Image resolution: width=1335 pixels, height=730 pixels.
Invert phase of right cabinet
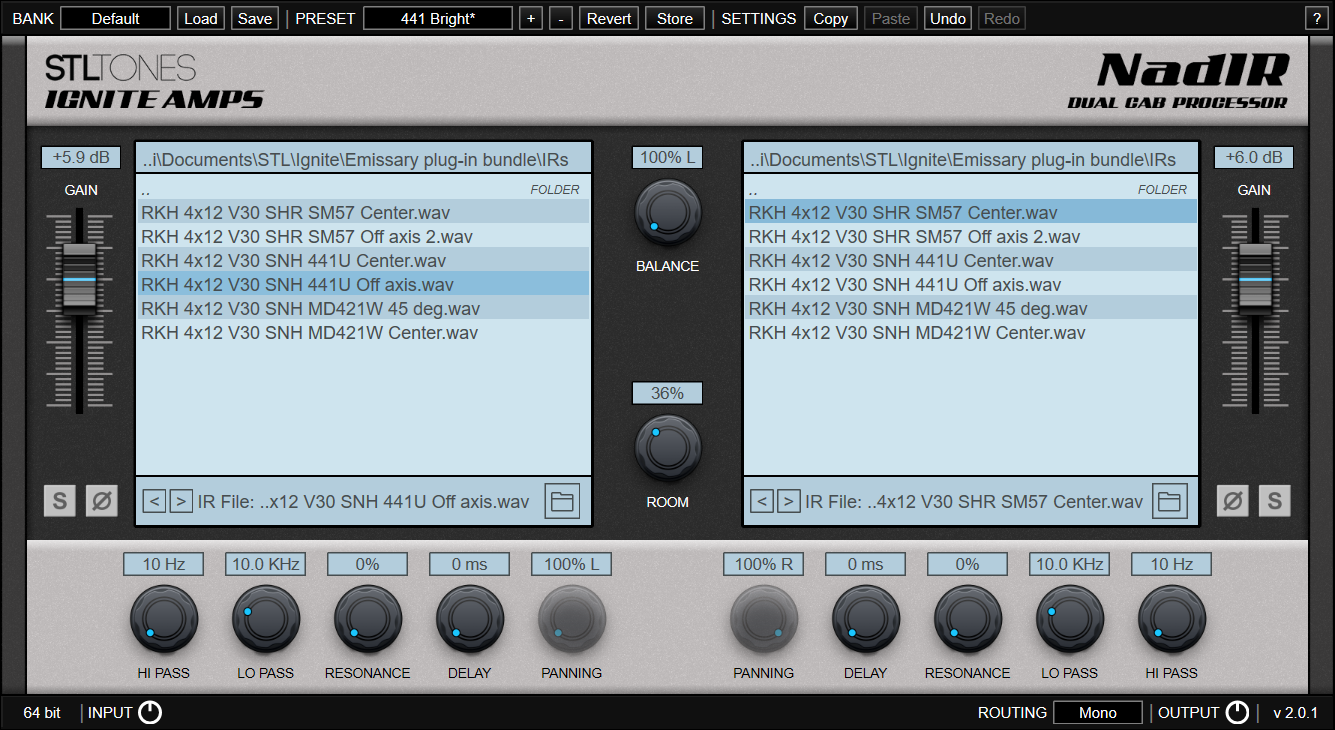pos(1233,500)
